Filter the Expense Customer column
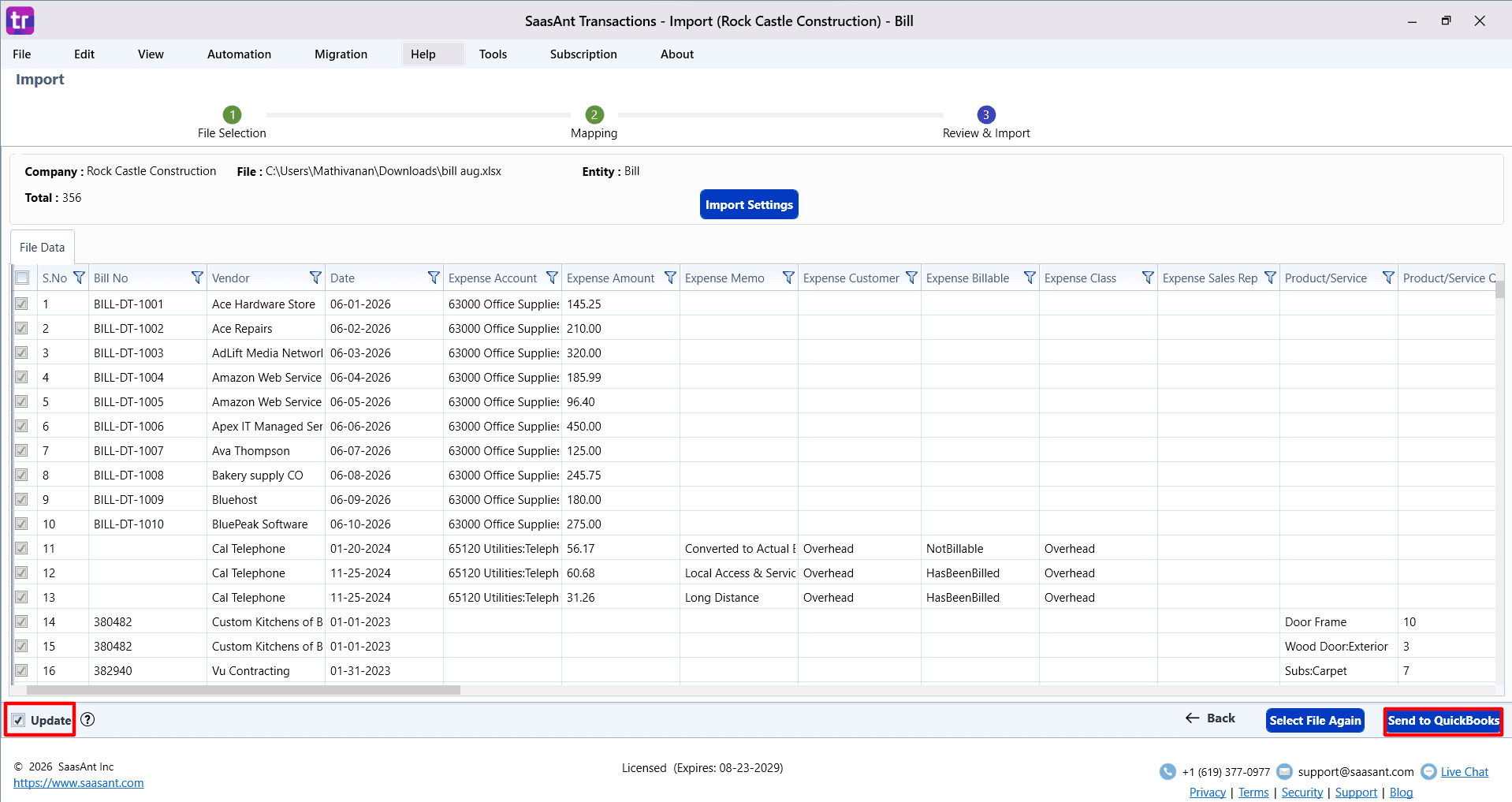1512x802 pixels. [911, 278]
